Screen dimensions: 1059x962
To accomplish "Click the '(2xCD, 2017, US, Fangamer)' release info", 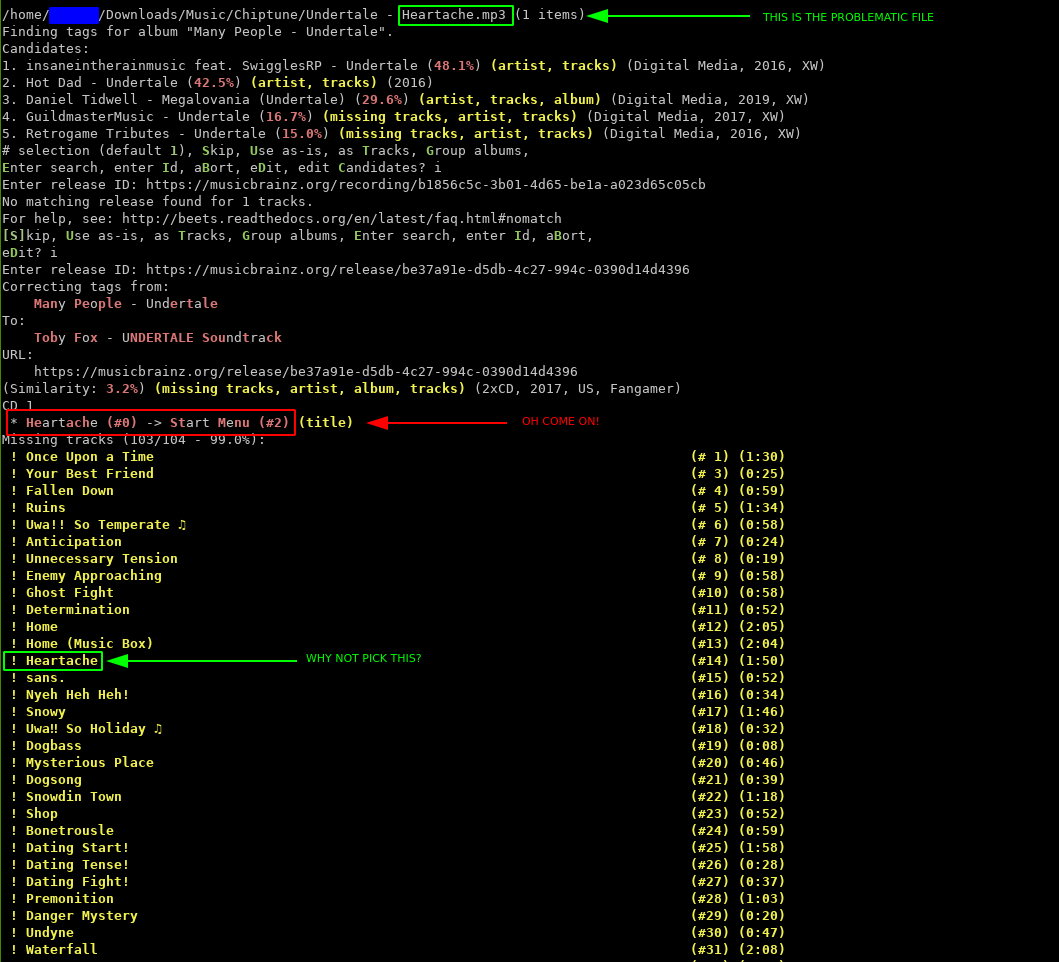I will (x=577, y=388).
